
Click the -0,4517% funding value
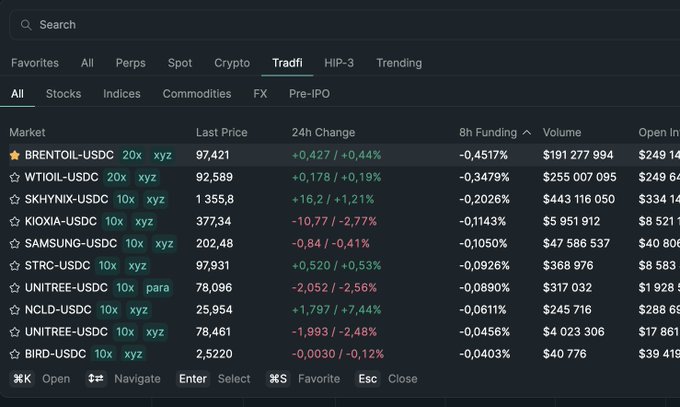pyautogui.click(x=484, y=155)
